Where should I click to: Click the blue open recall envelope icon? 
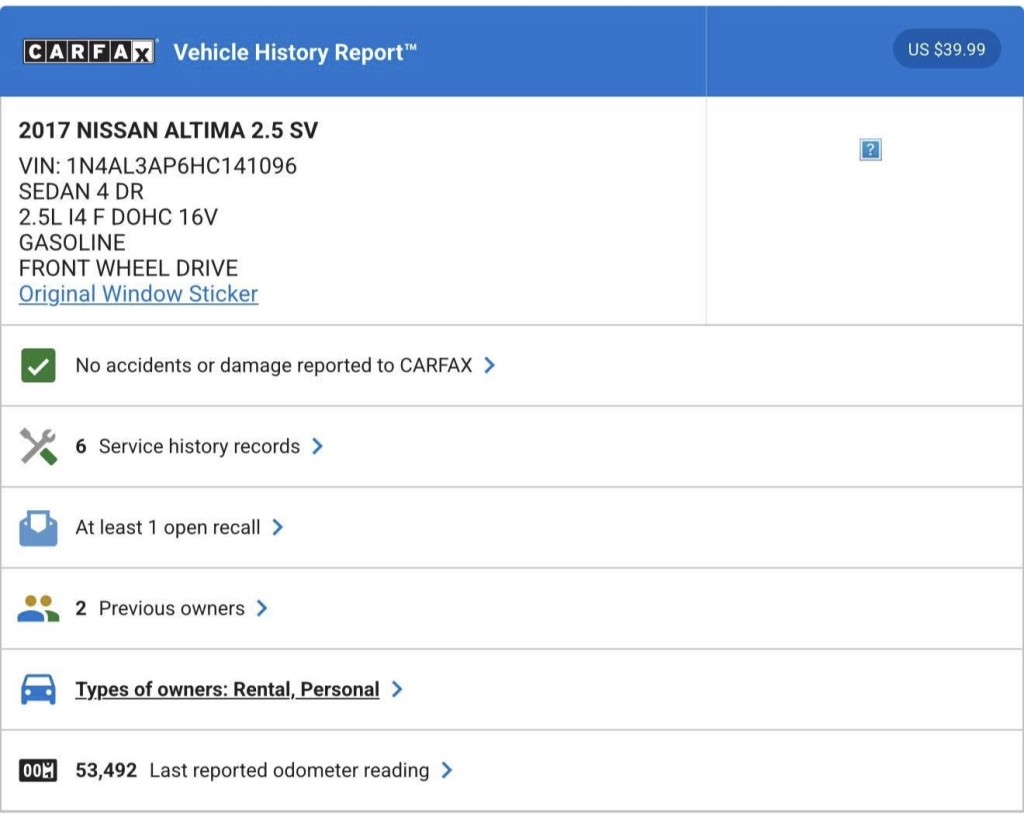tap(38, 528)
